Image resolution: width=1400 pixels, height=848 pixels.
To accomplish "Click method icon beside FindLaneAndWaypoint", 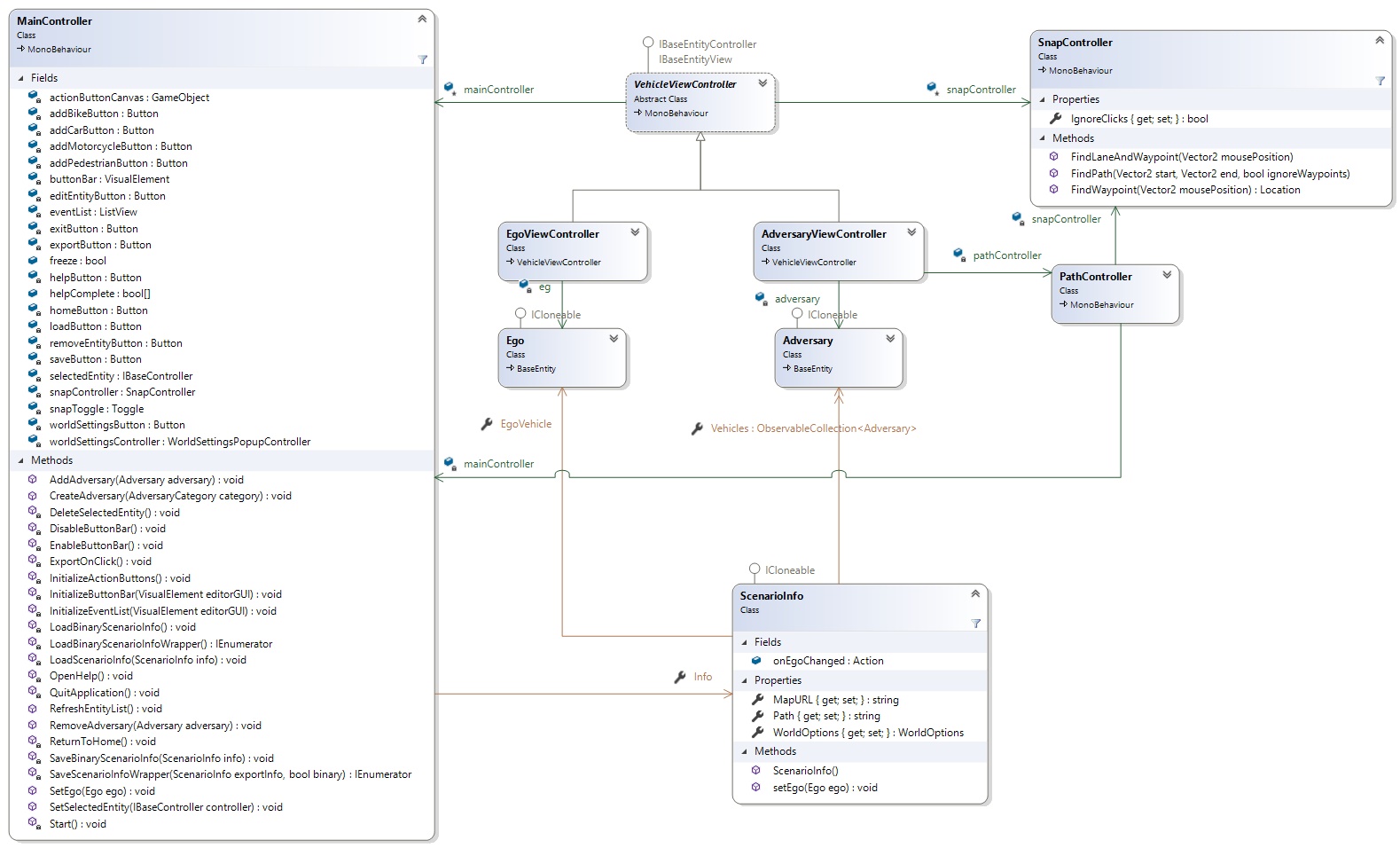I will (1054, 157).
